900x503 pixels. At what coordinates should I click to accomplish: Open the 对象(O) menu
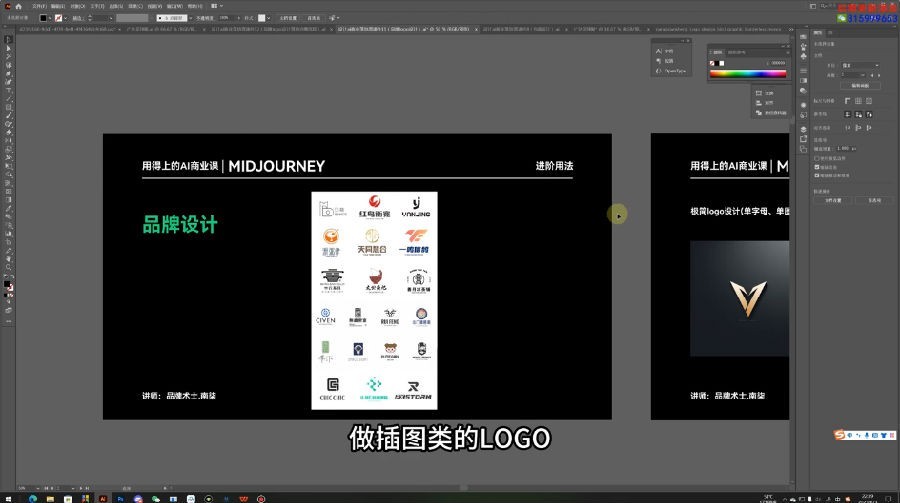(x=78, y=6)
